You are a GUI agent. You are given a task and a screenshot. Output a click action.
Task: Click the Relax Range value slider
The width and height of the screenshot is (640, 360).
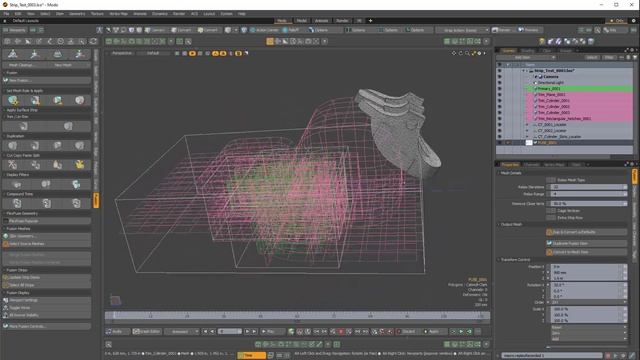(588, 194)
